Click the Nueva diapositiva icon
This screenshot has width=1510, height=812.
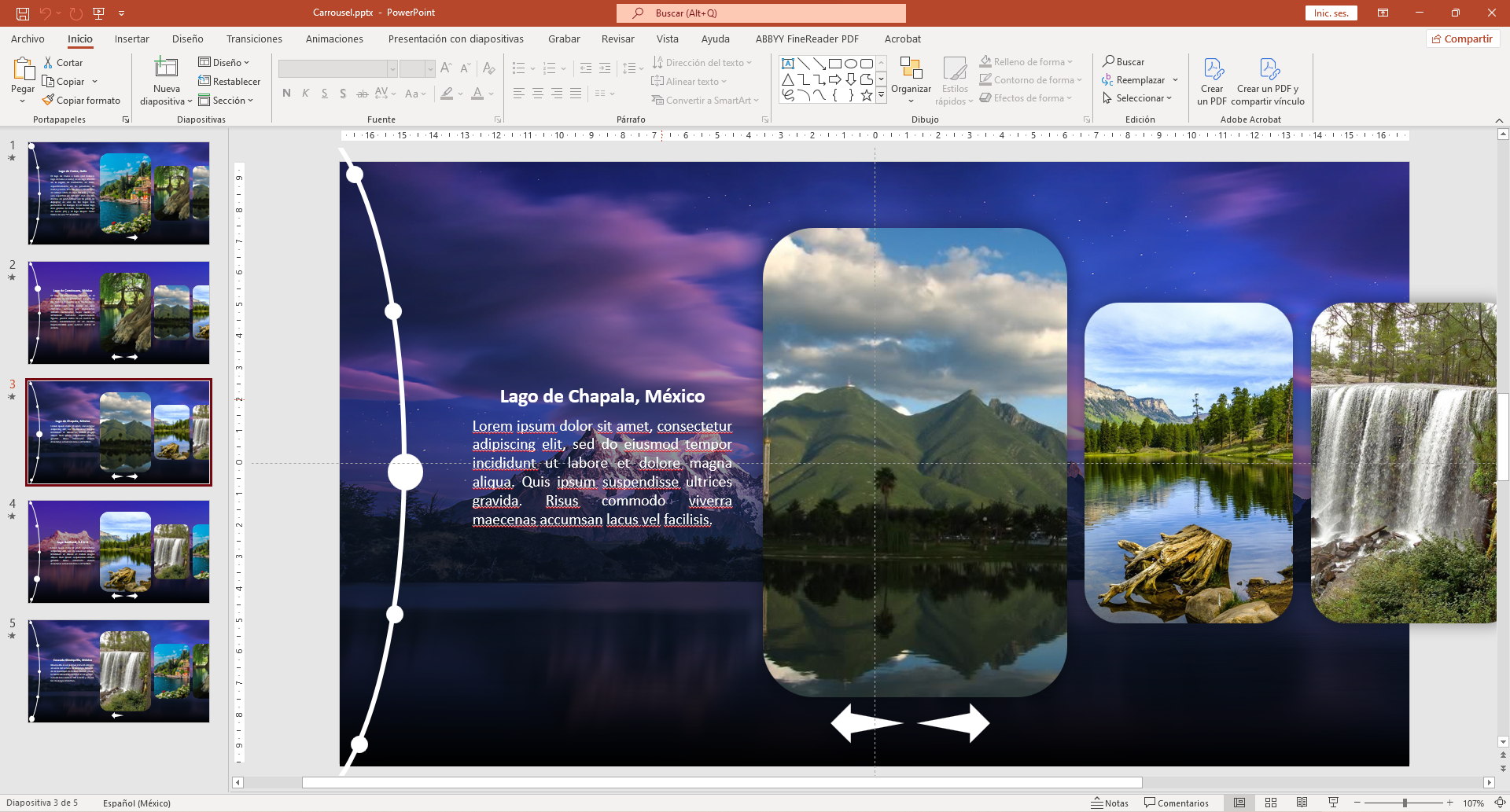tap(166, 69)
